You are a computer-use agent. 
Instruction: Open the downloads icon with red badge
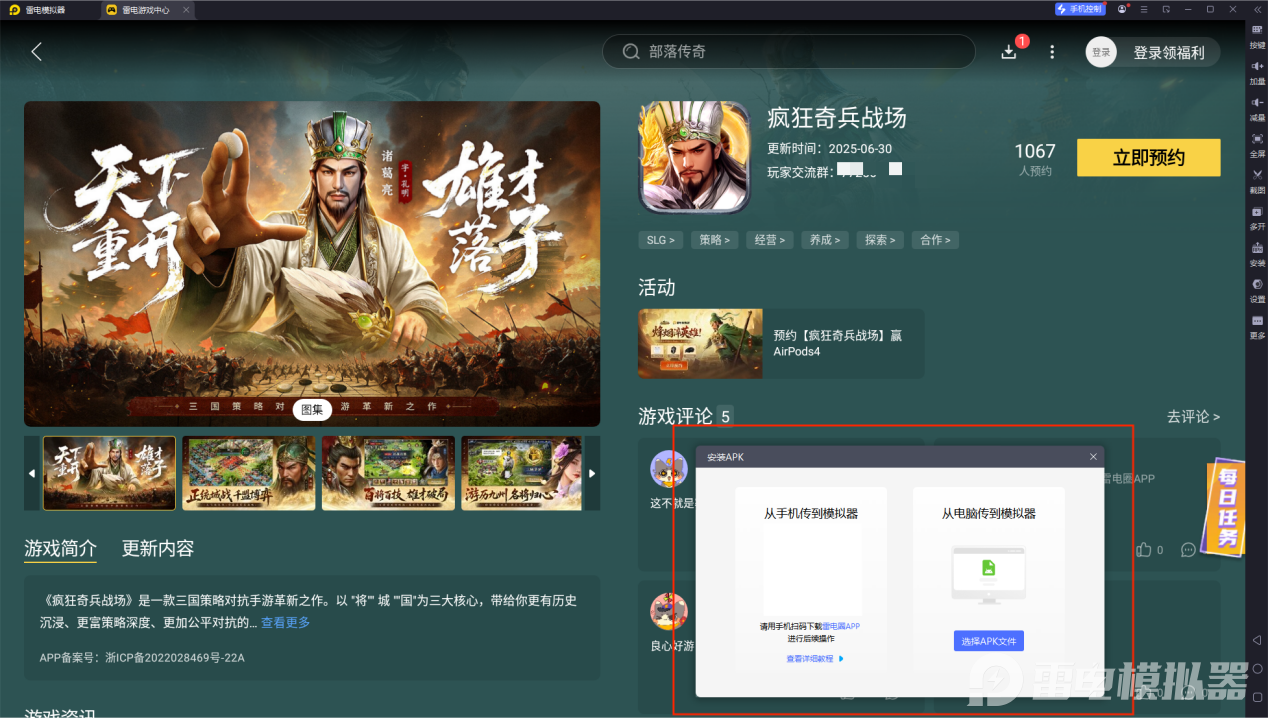point(1009,52)
